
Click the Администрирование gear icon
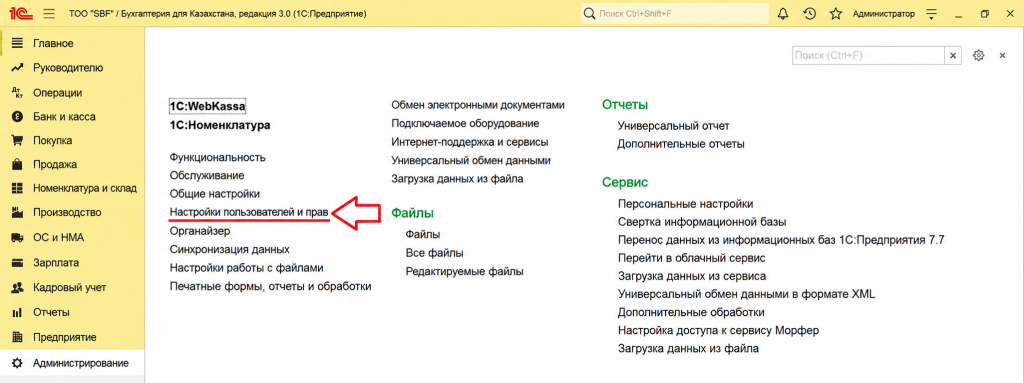18,363
